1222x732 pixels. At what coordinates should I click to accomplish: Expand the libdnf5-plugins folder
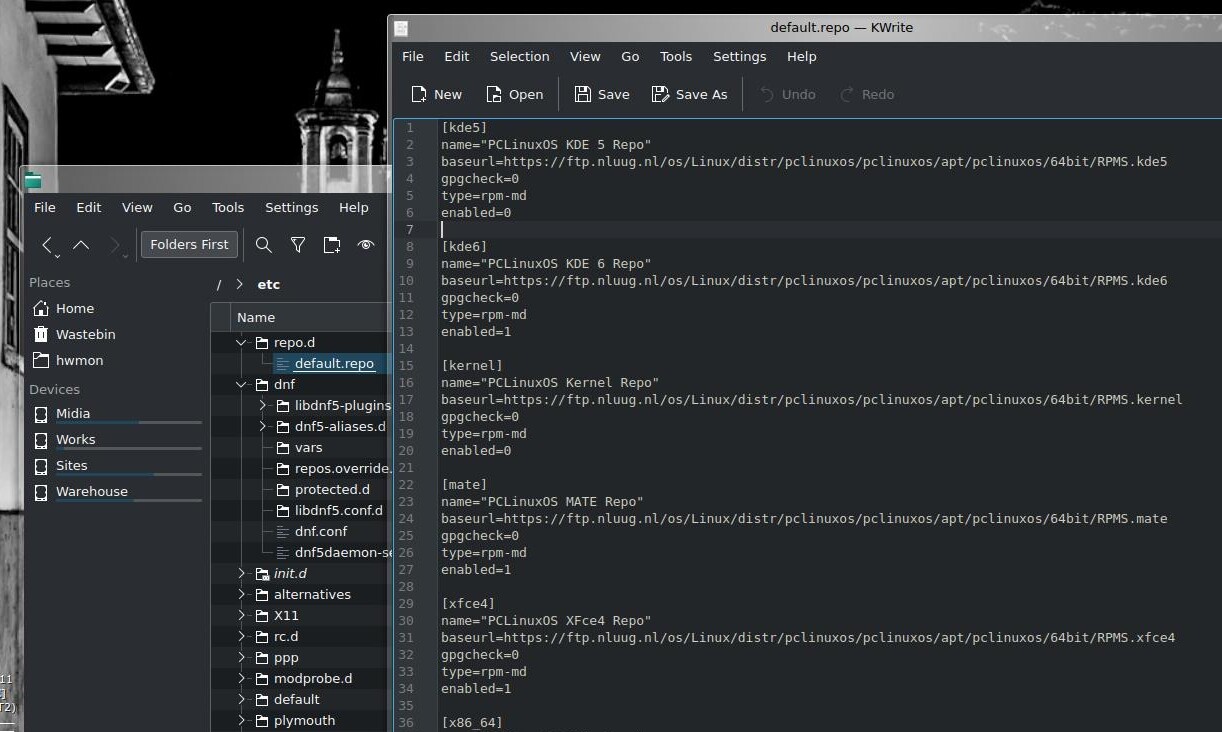(262, 406)
